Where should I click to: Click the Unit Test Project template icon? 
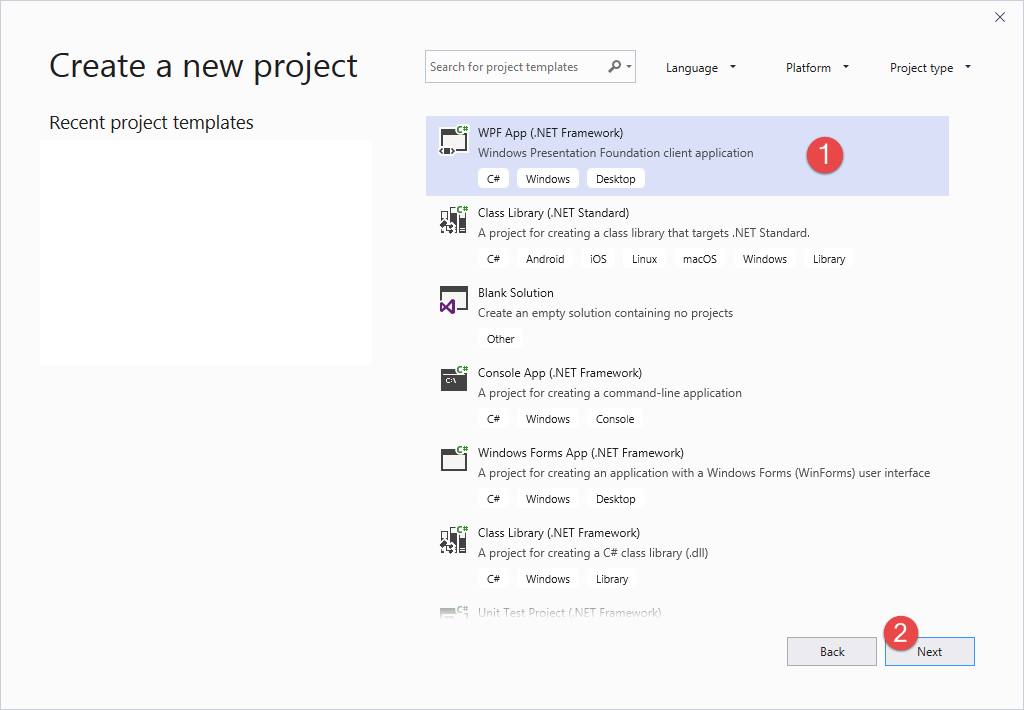453,613
